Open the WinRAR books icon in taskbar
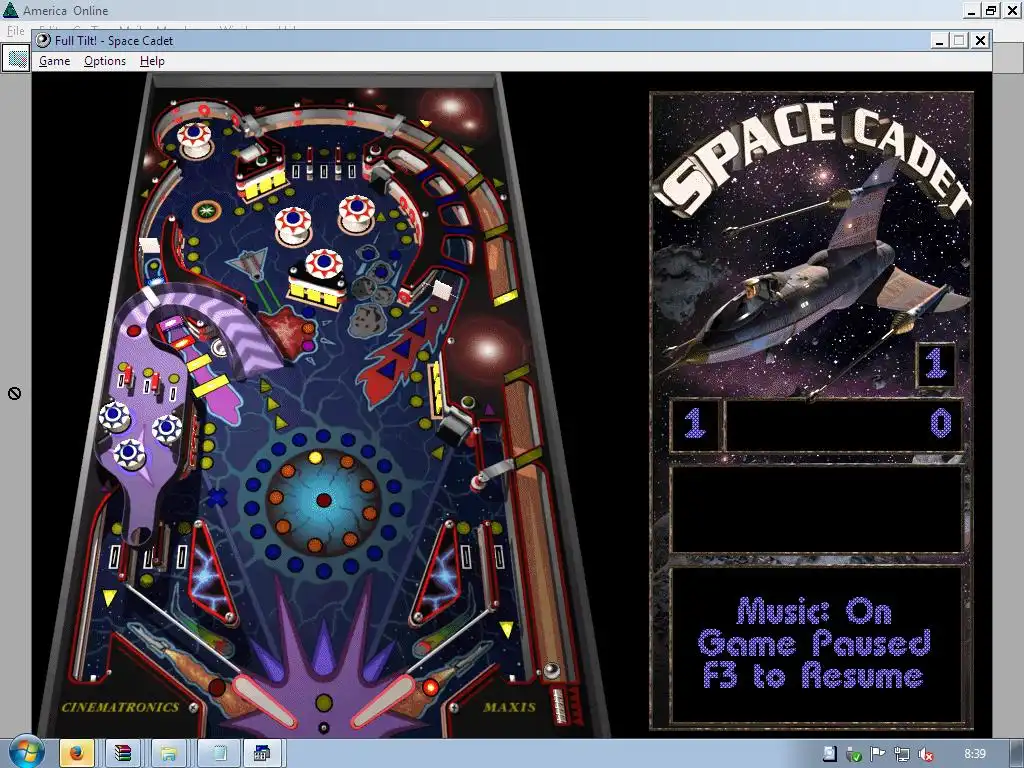The image size is (1024, 768). (122, 754)
